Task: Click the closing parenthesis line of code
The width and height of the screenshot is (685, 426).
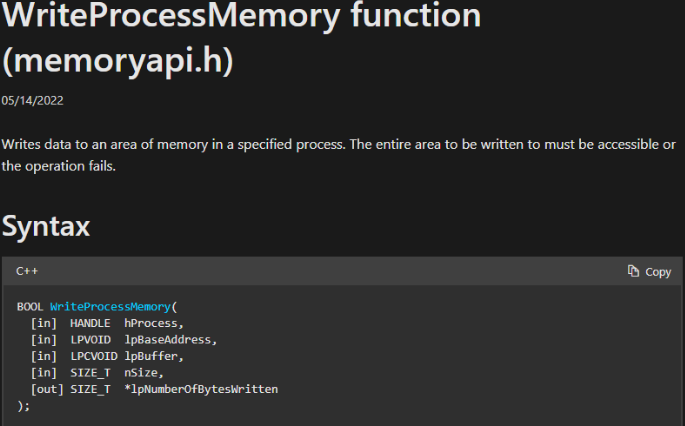Action: coord(24,405)
